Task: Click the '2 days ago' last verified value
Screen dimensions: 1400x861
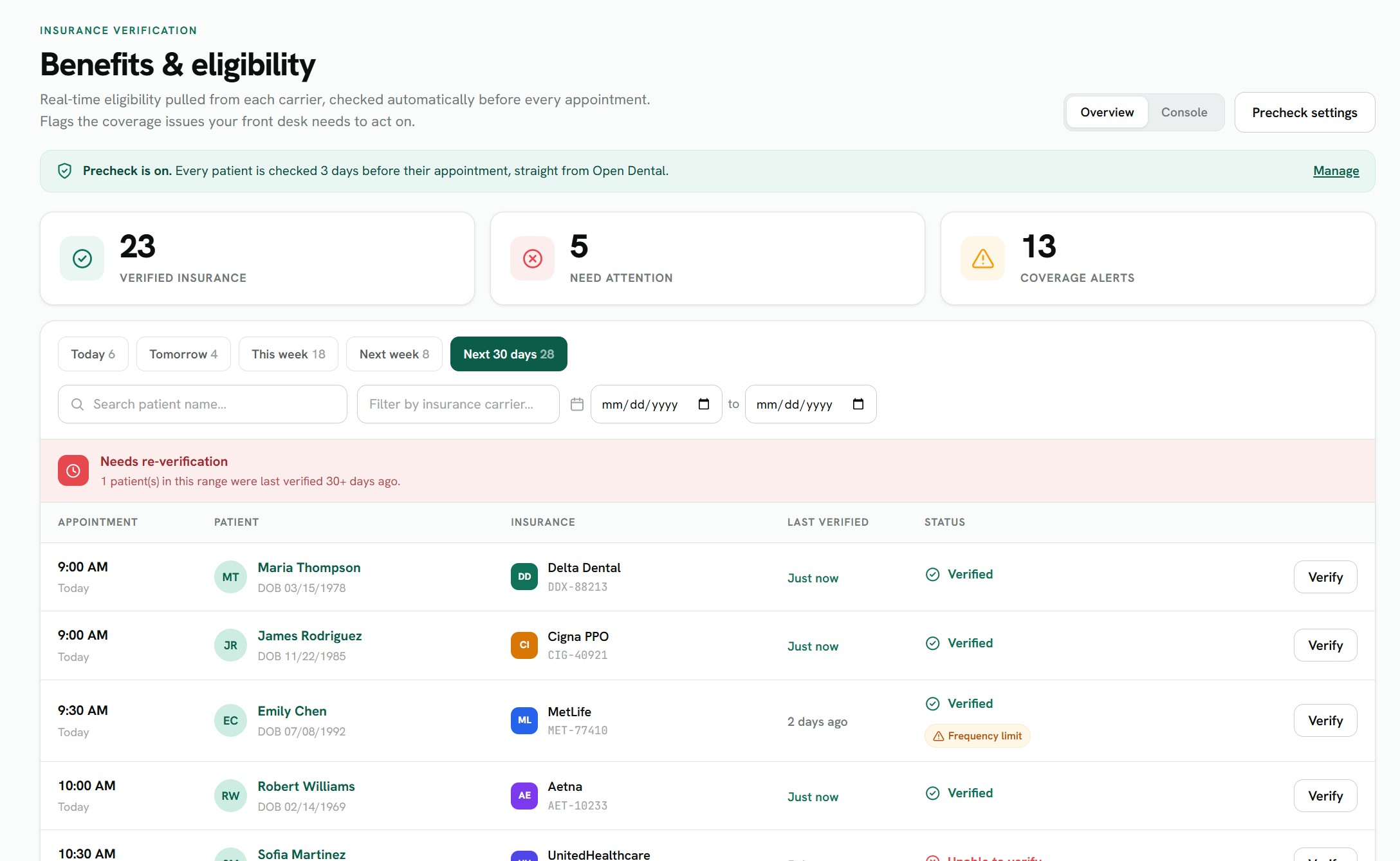Action: [817, 721]
